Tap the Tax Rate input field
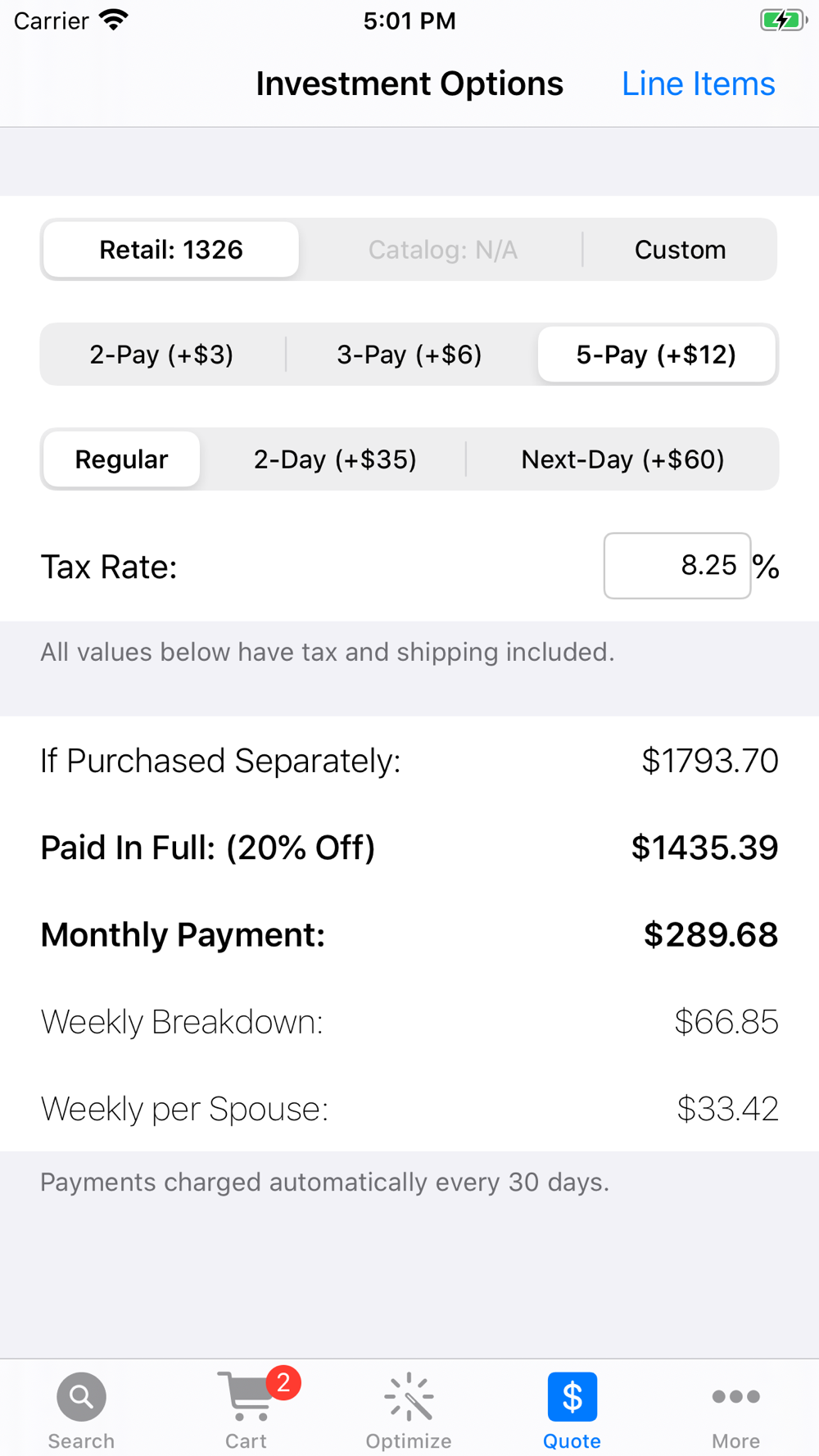The image size is (819, 1456). tap(677, 566)
